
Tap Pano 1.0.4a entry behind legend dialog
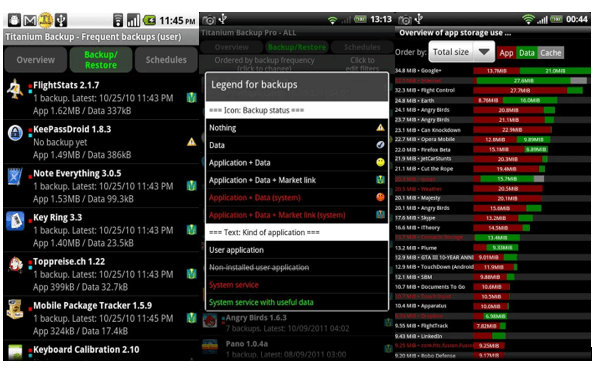pyautogui.click(x=297, y=349)
